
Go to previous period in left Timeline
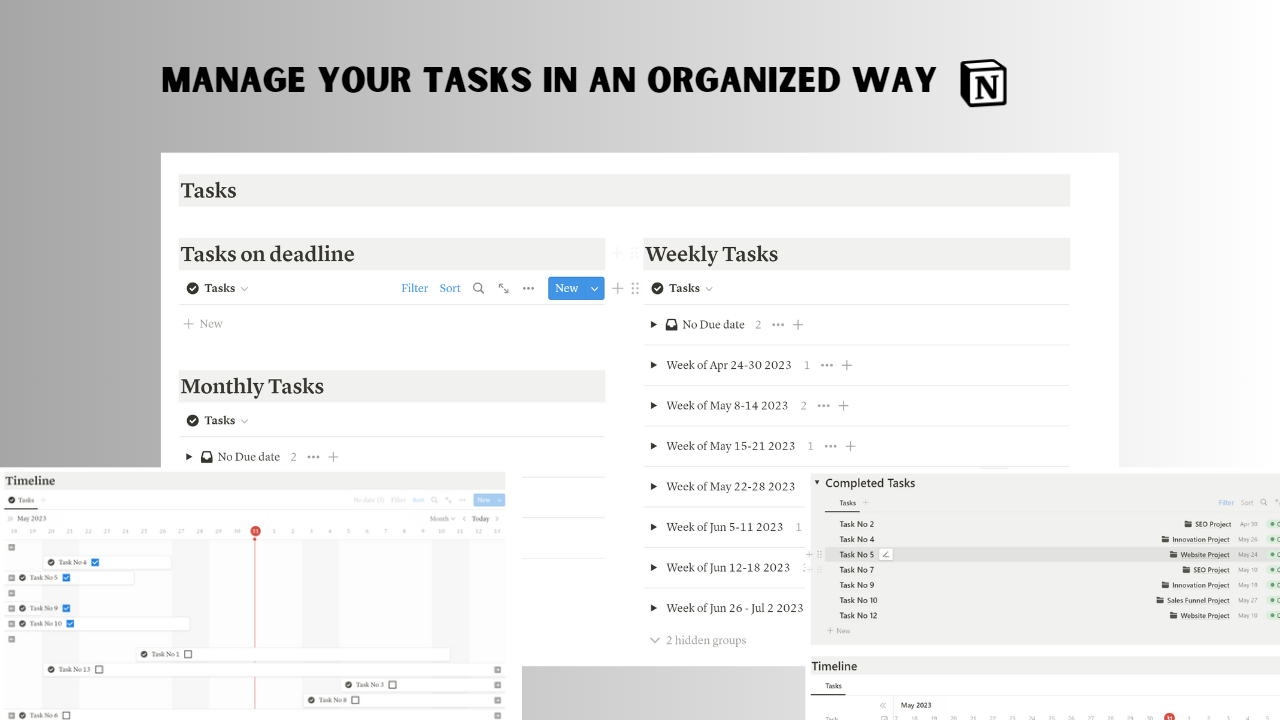(x=464, y=519)
